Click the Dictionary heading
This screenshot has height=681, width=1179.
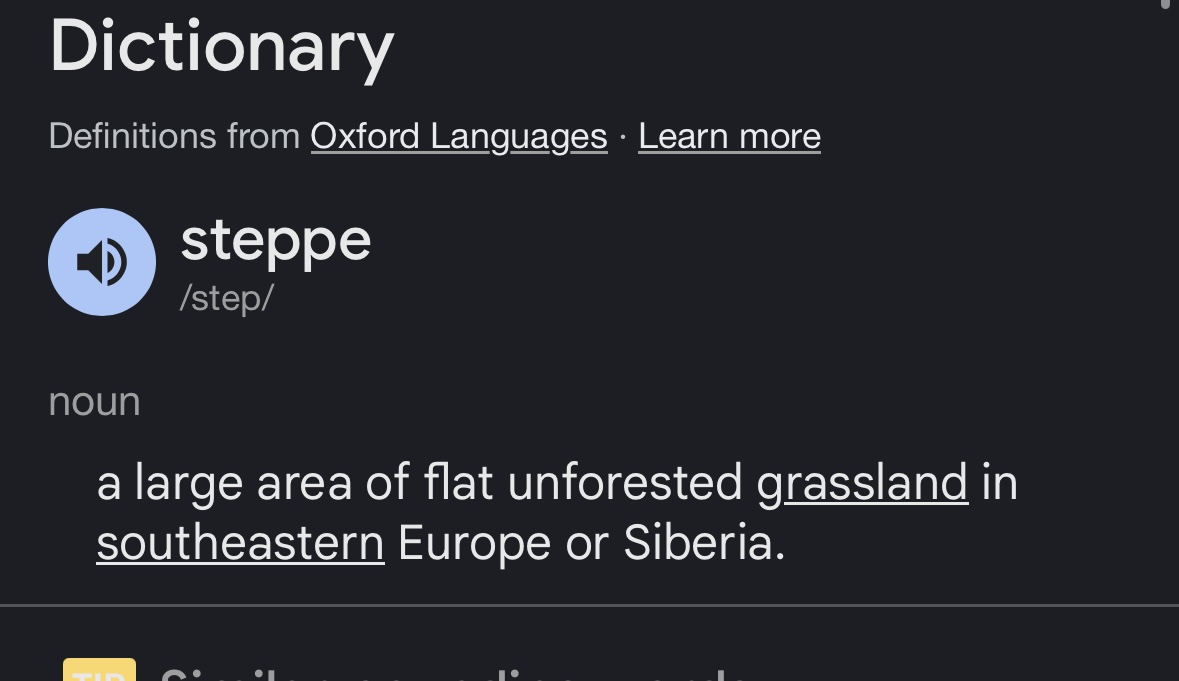(222, 47)
